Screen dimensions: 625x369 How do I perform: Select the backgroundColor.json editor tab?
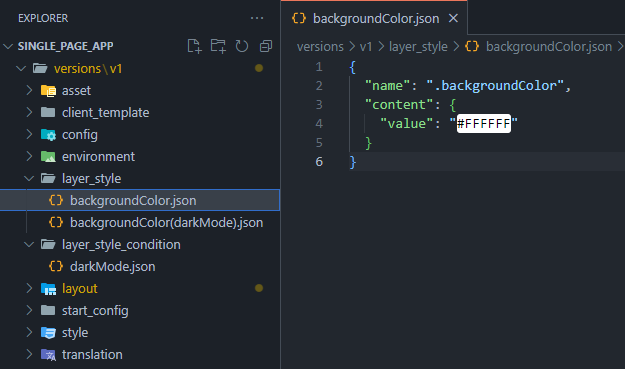(374, 18)
